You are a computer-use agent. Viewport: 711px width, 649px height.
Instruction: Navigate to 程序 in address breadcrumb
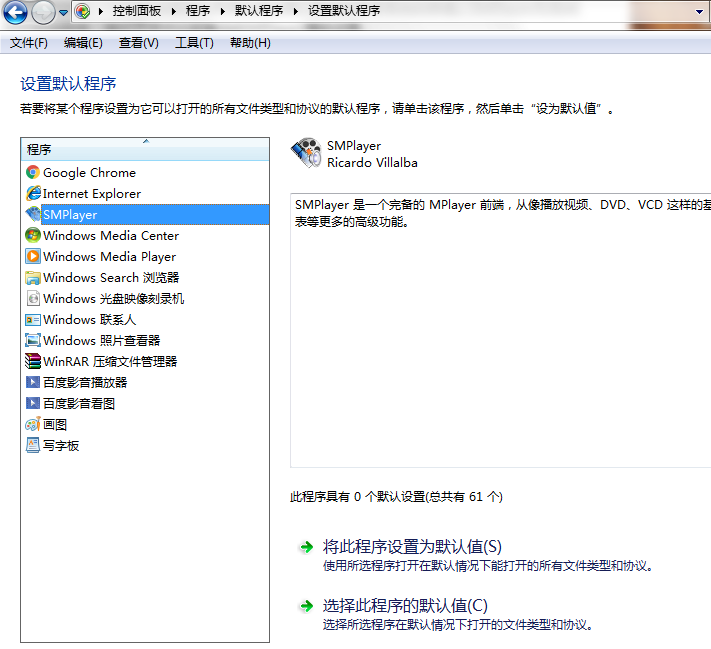[x=198, y=11]
